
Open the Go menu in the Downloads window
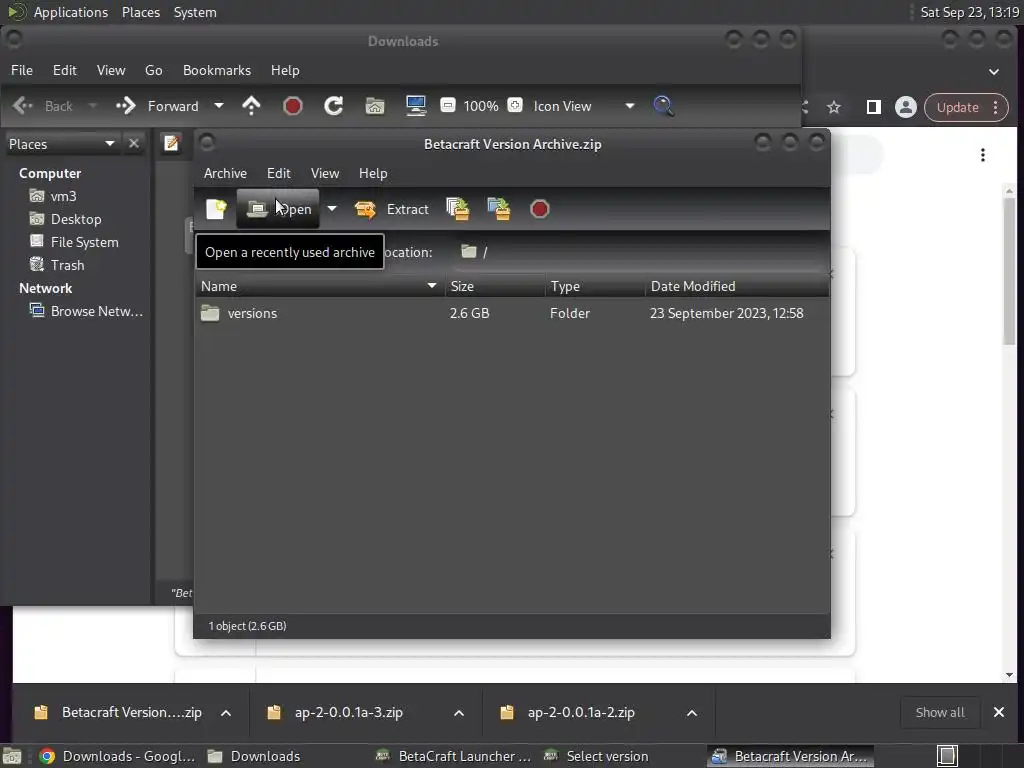click(153, 70)
